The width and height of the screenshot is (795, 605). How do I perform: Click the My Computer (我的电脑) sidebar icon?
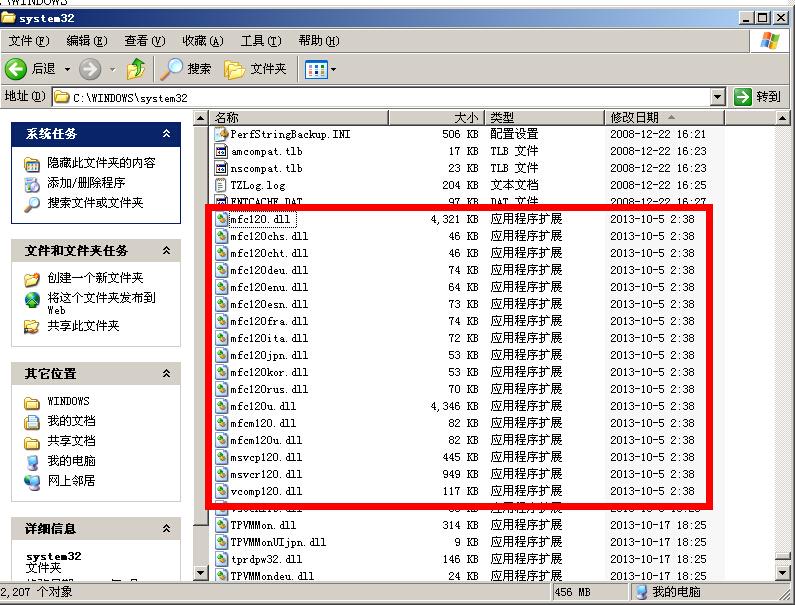pyautogui.click(x=32, y=461)
